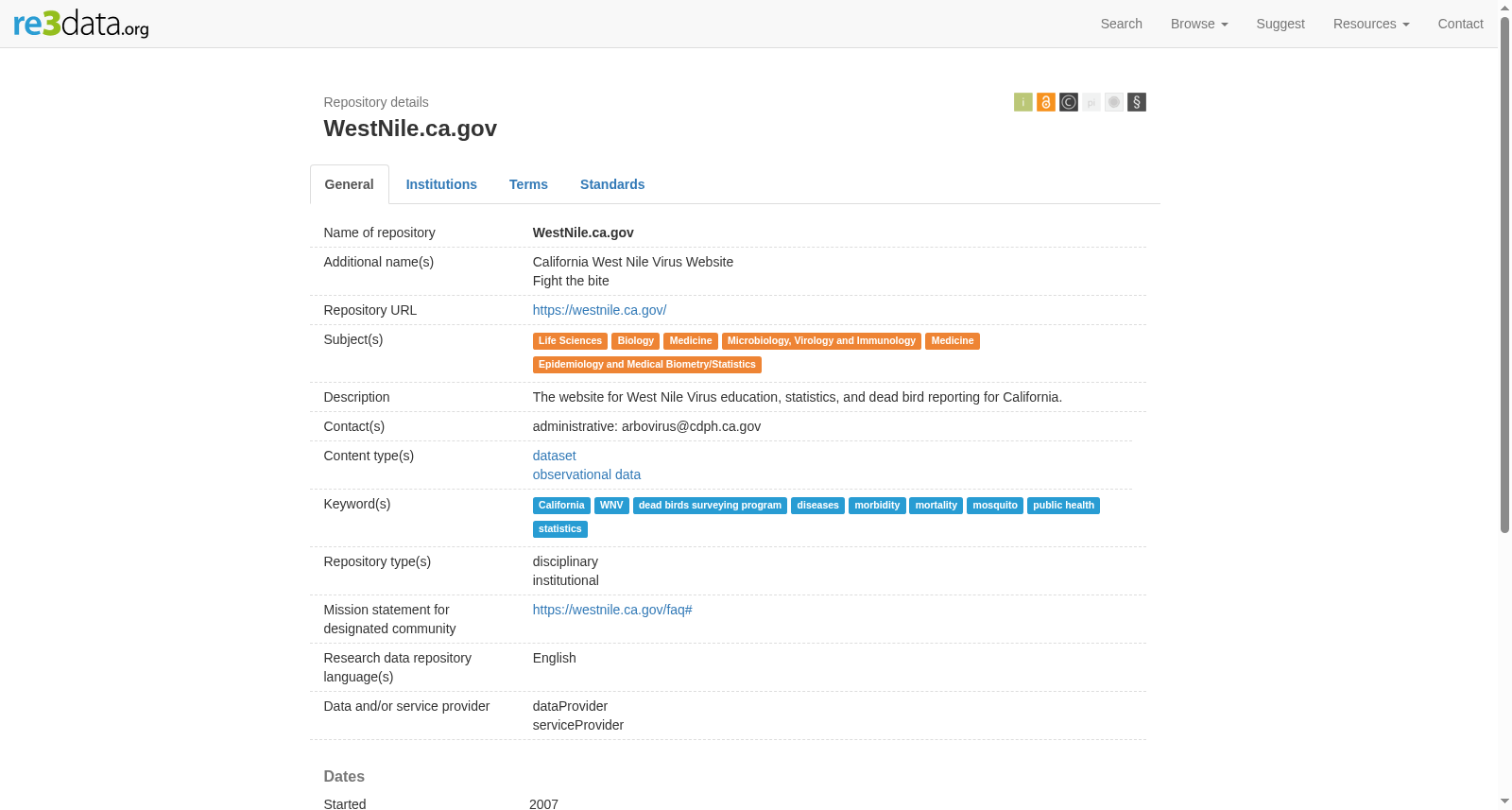Expand the Resources dropdown menu
Viewport: 1512px width, 810px height.
1371,24
